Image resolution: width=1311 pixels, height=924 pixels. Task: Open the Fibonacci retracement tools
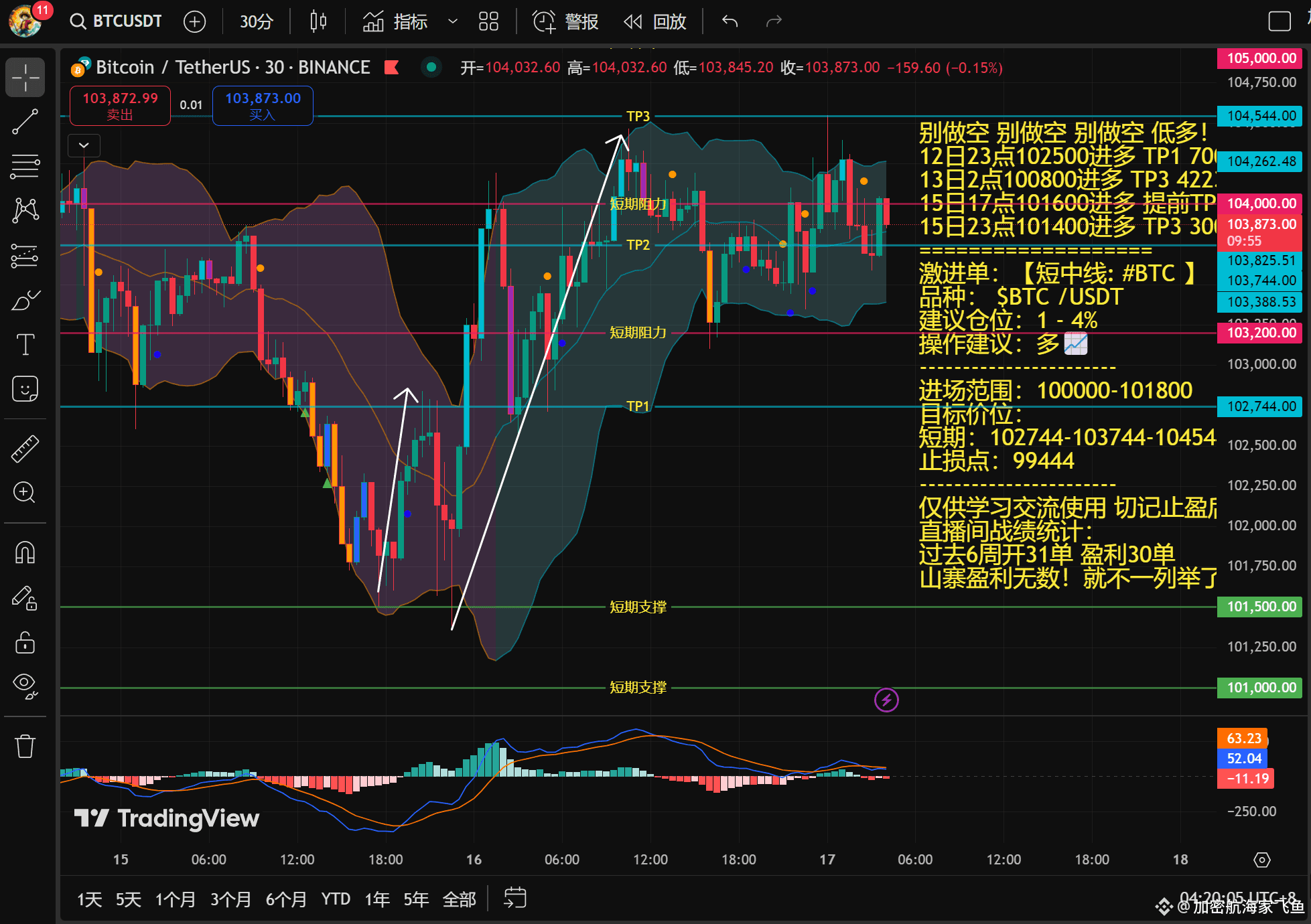tap(25, 165)
